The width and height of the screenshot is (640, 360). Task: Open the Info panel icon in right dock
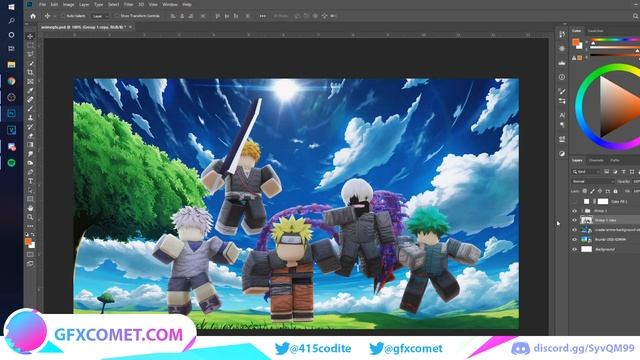(562, 77)
